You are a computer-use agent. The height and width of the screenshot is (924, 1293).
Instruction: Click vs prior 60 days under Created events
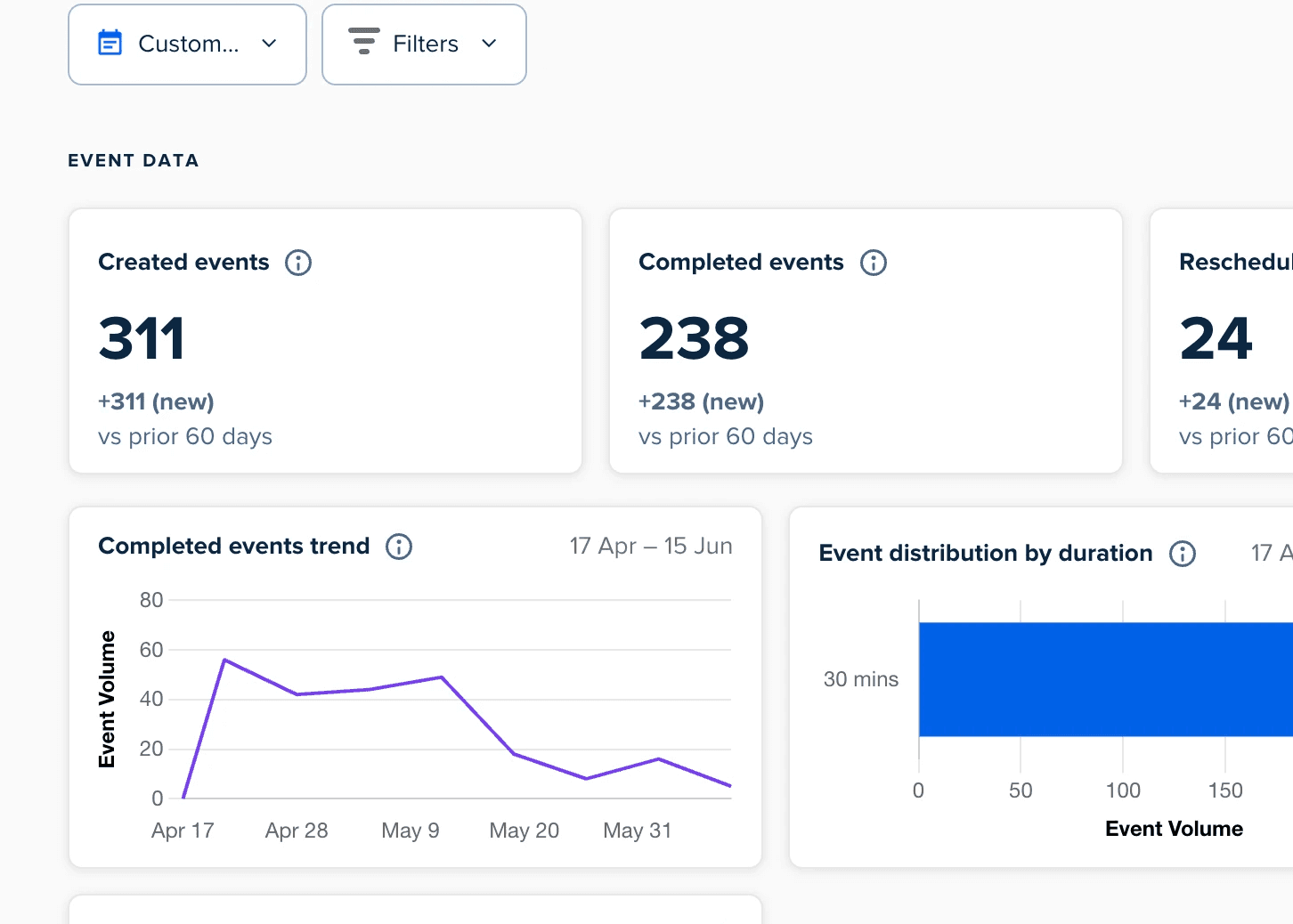(185, 436)
